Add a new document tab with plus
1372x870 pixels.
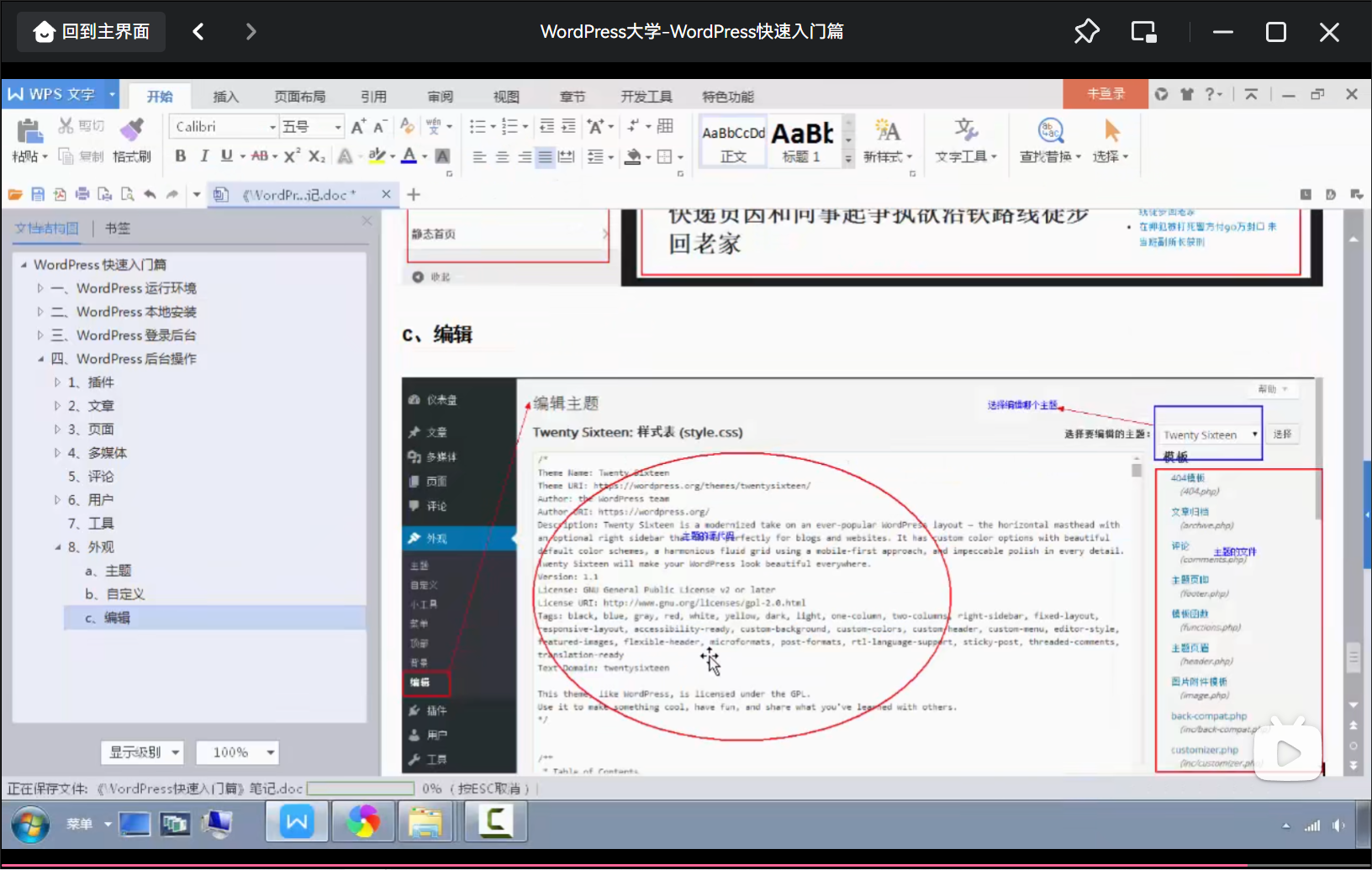coord(414,194)
